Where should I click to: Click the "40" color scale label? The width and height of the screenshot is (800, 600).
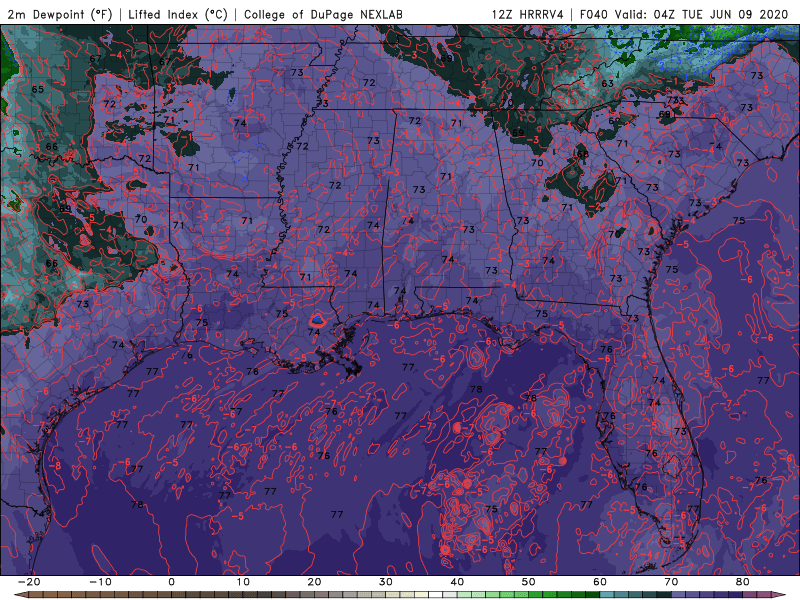(457, 582)
